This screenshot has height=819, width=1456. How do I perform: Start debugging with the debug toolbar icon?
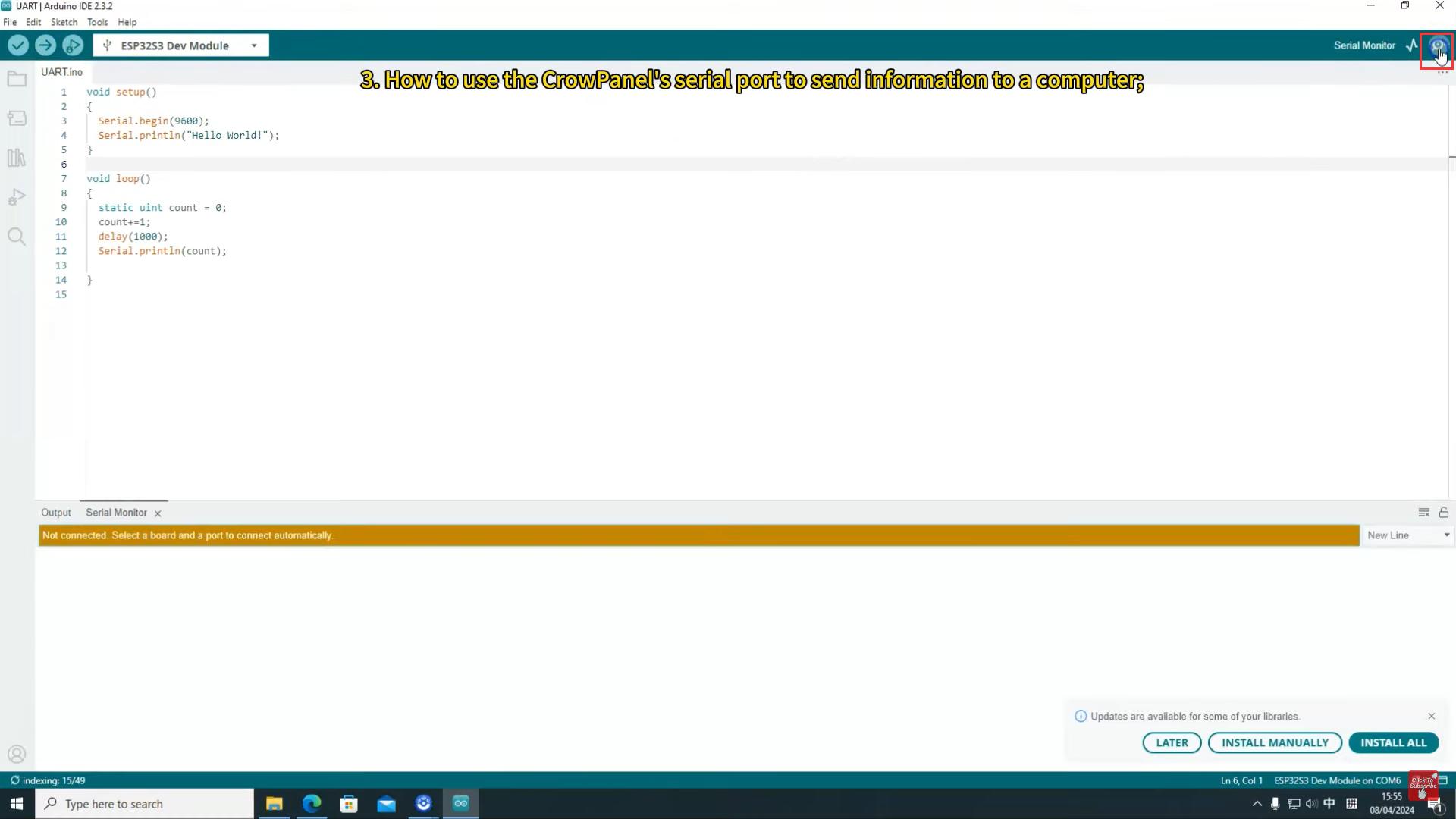(x=73, y=45)
